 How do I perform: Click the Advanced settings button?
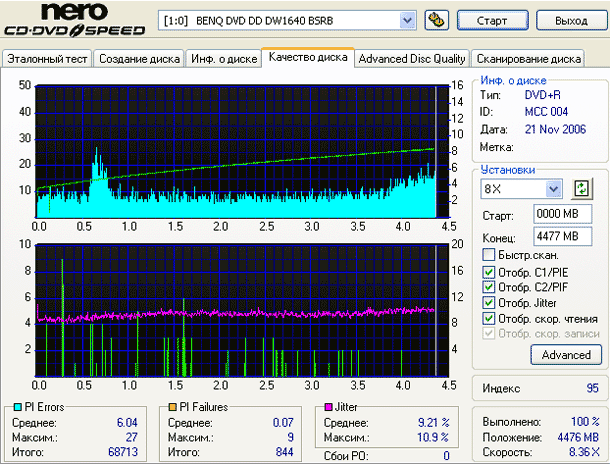coord(566,354)
